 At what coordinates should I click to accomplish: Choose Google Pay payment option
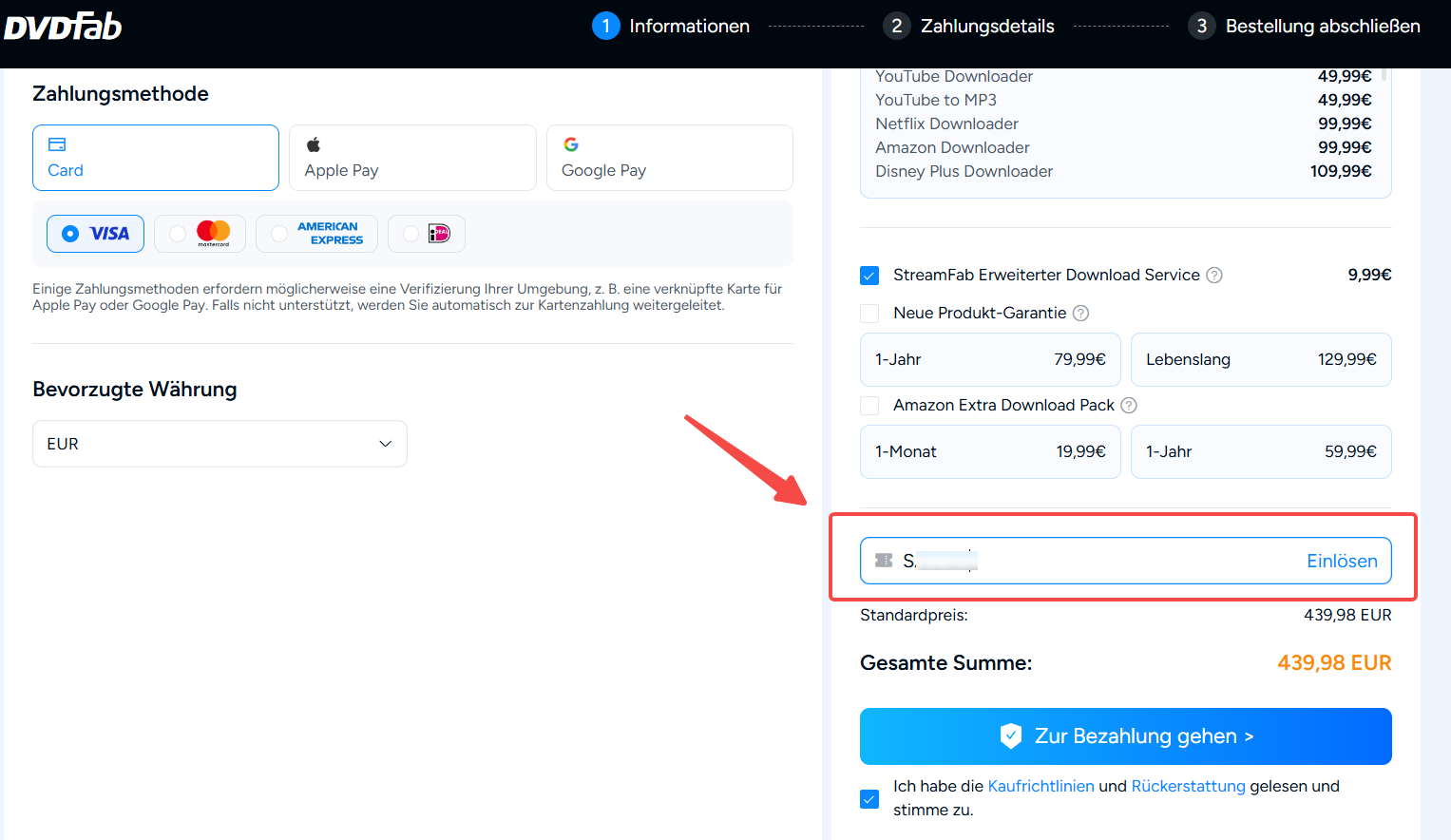670,158
